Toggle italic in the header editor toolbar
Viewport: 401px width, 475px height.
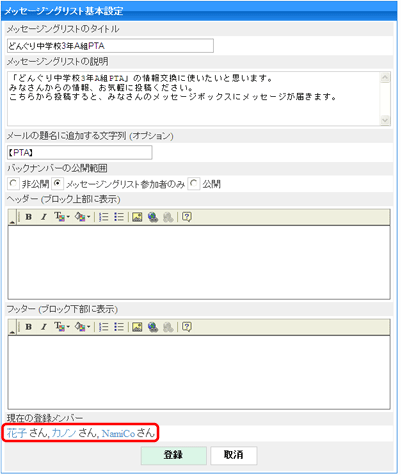pos(43,217)
